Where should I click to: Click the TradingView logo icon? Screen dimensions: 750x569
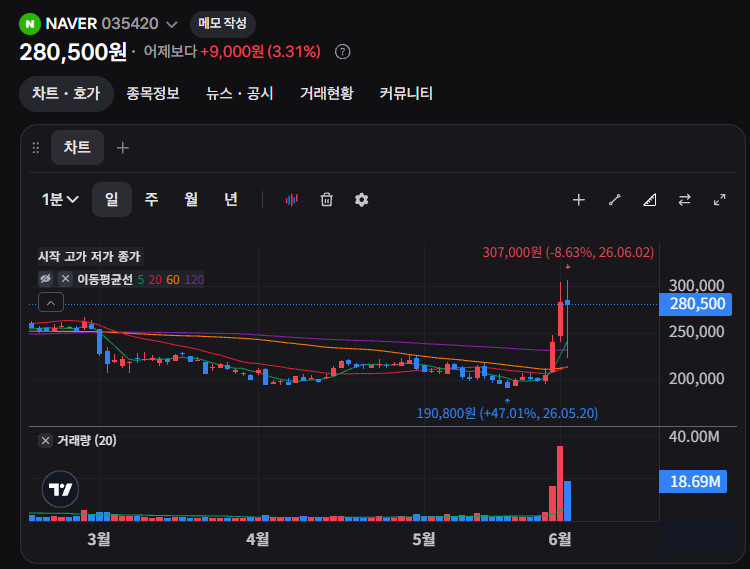pos(60,489)
